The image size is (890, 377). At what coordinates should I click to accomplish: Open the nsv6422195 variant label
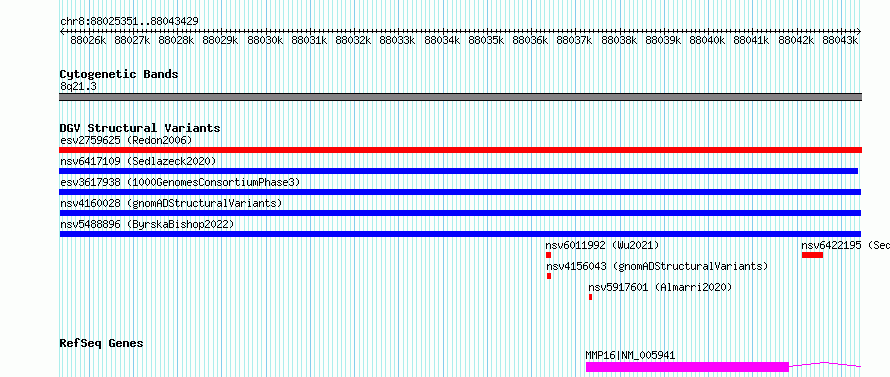(845, 245)
